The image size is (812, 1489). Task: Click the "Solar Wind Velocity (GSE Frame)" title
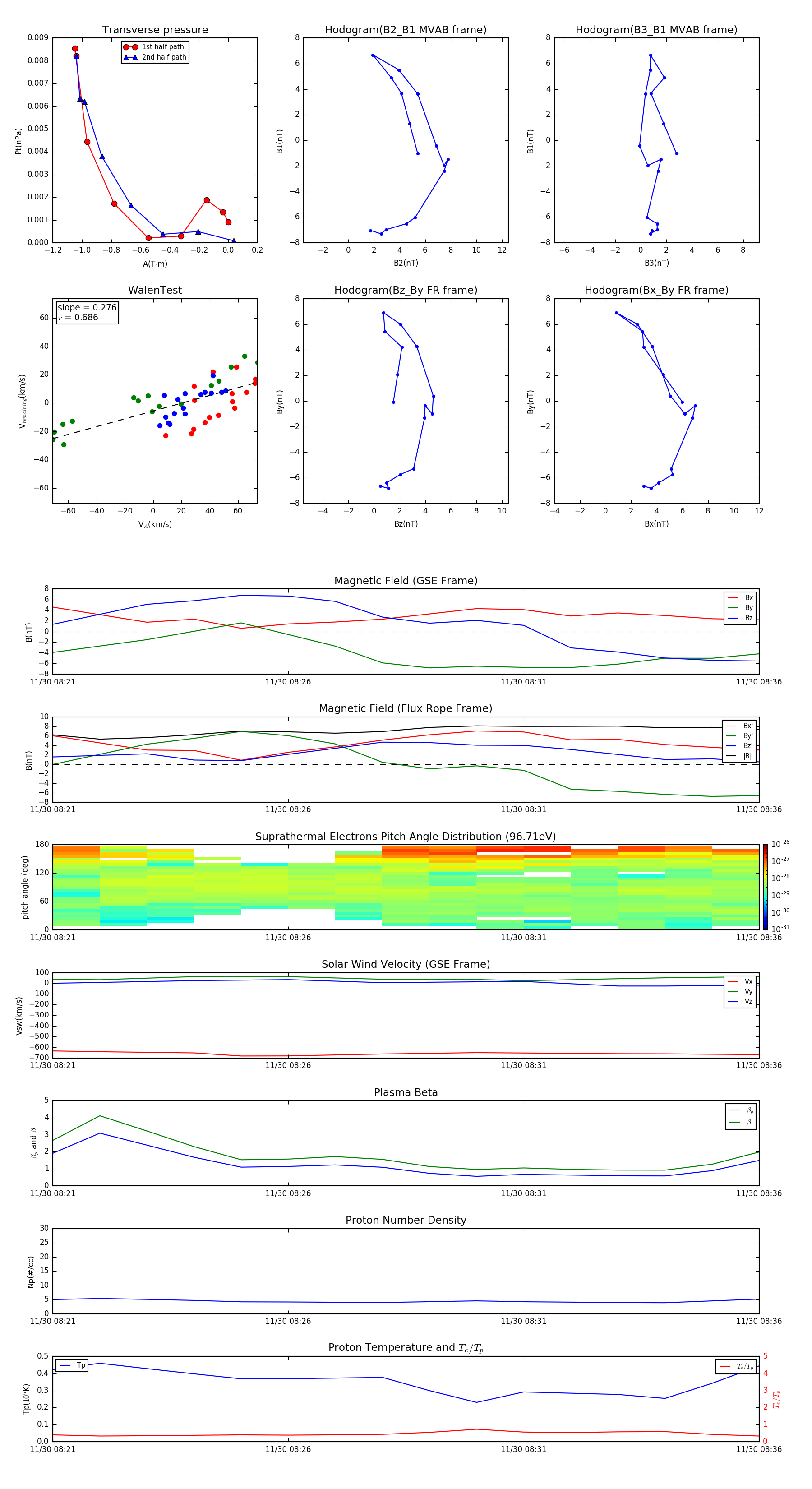(406, 965)
